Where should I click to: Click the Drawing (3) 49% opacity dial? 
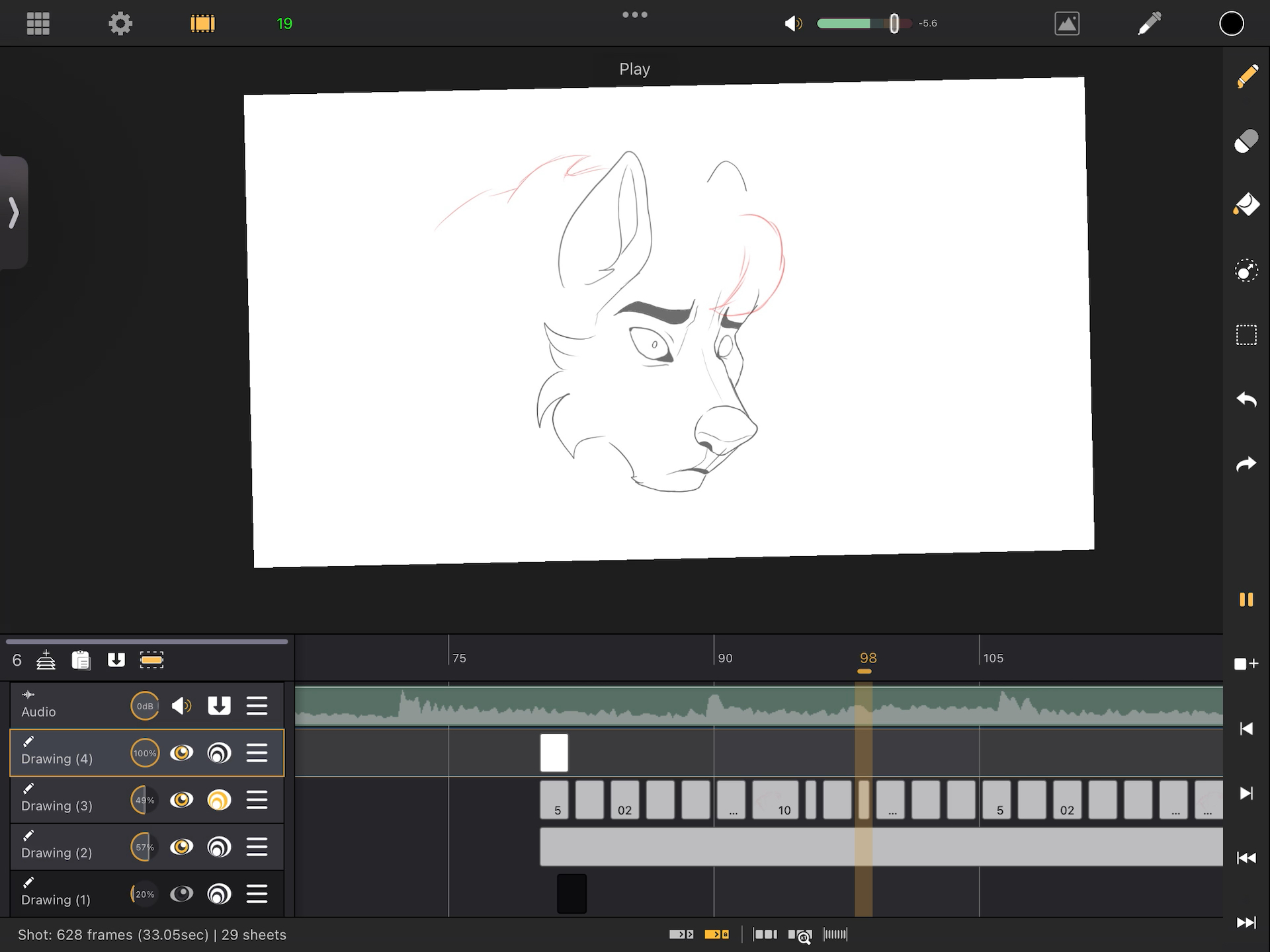click(145, 800)
